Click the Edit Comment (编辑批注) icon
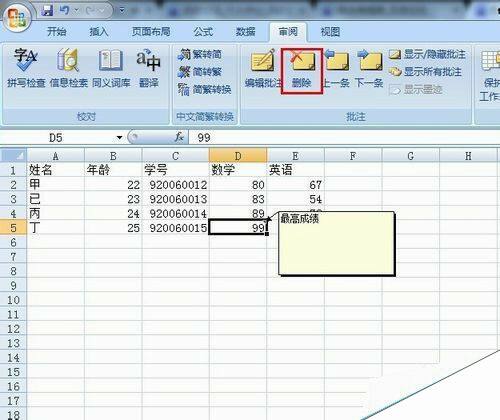The image size is (500, 420). (263, 68)
